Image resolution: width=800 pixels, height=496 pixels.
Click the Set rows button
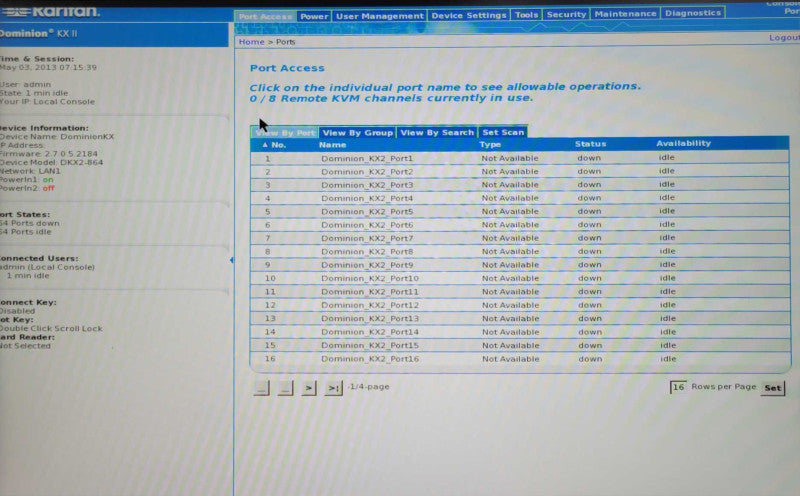pos(772,388)
